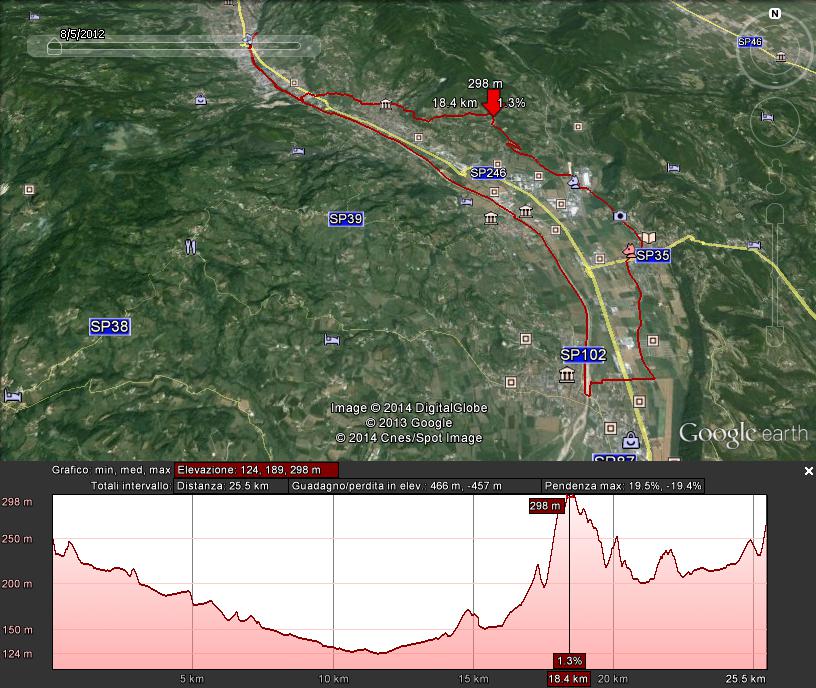The height and width of the screenshot is (688, 816).
Task: Click the restaurant fork-and-knife map icon
Action: tap(190, 245)
